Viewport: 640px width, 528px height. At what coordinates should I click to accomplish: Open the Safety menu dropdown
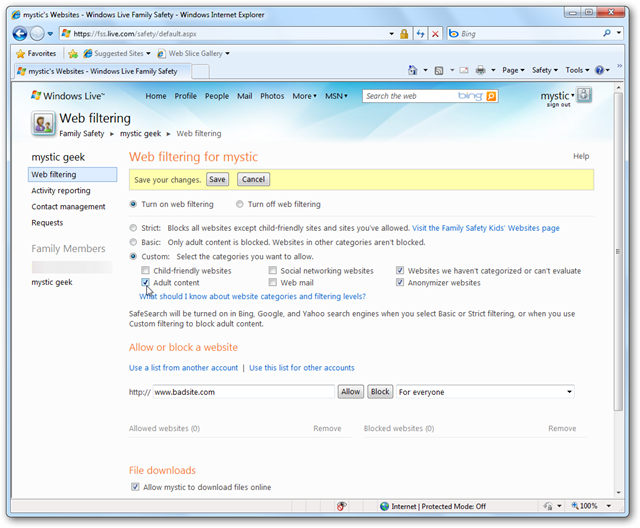(x=544, y=70)
